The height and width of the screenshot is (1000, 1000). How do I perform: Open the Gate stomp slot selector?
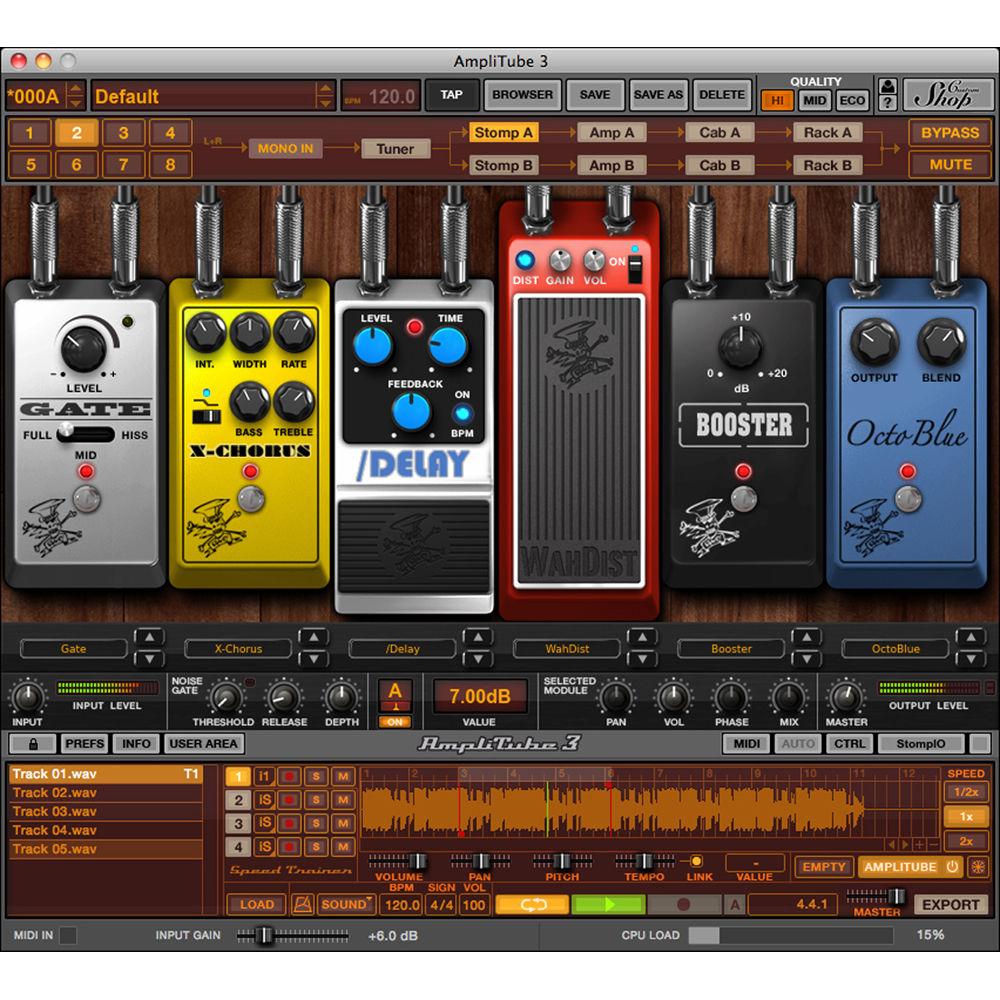pos(72,648)
